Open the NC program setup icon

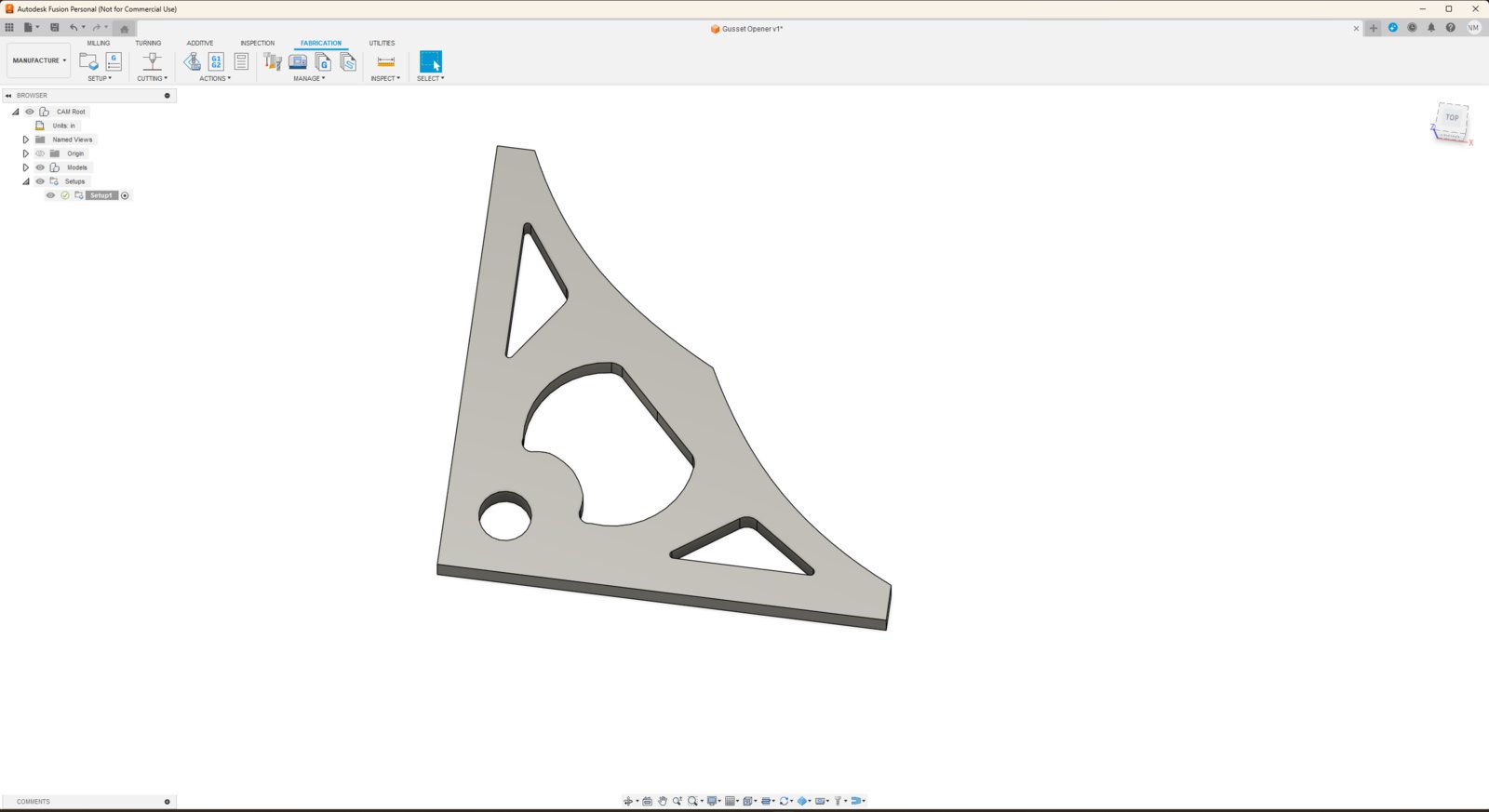click(114, 61)
